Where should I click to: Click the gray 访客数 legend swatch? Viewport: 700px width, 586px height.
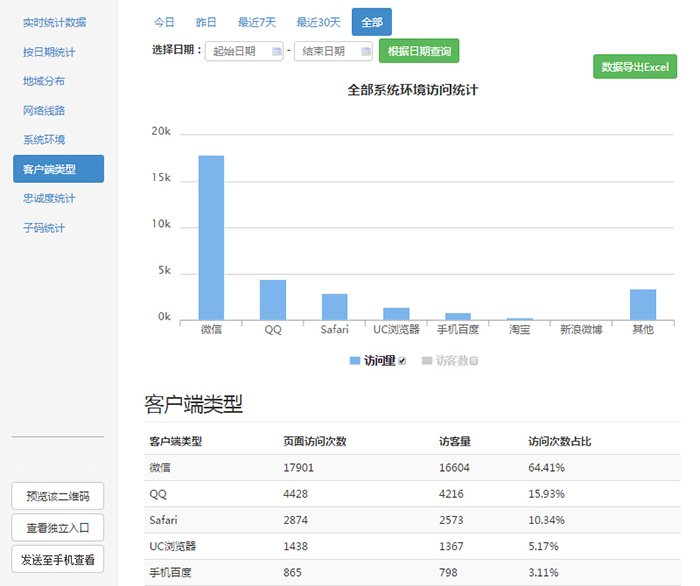click(426, 360)
